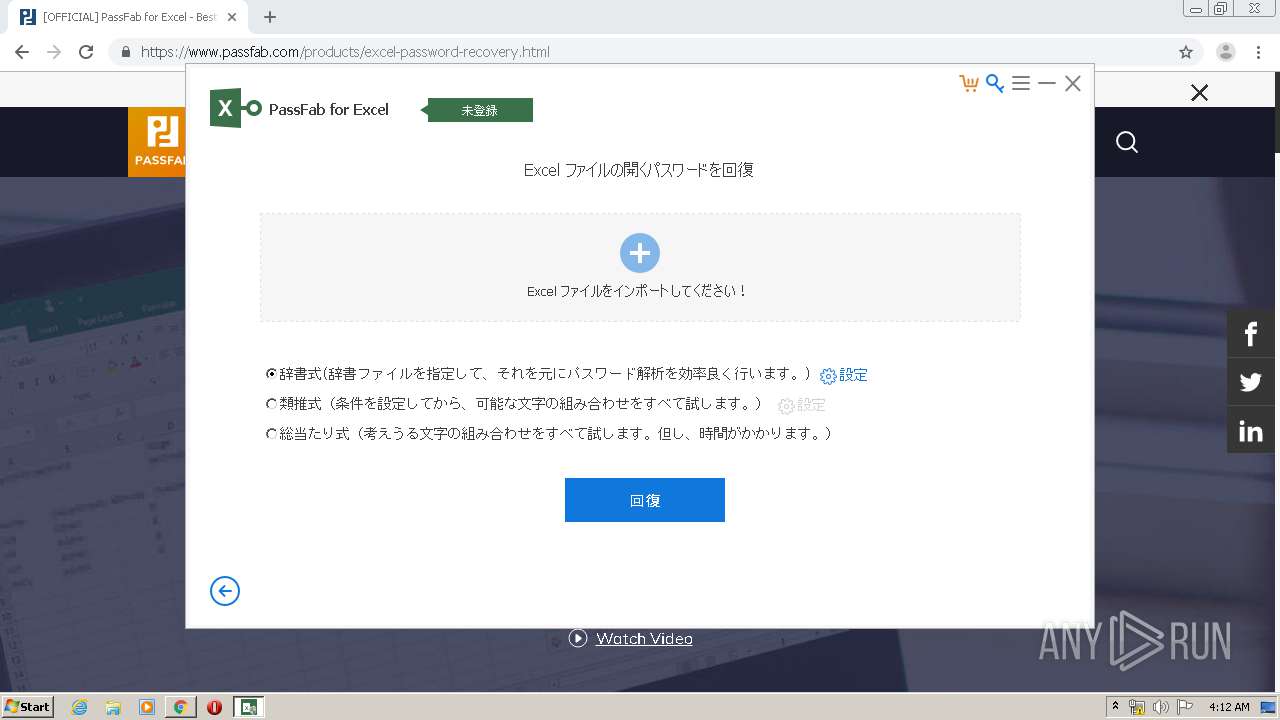Open the Chrome profile avatar icon
1280x720 pixels.
click(x=1225, y=52)
